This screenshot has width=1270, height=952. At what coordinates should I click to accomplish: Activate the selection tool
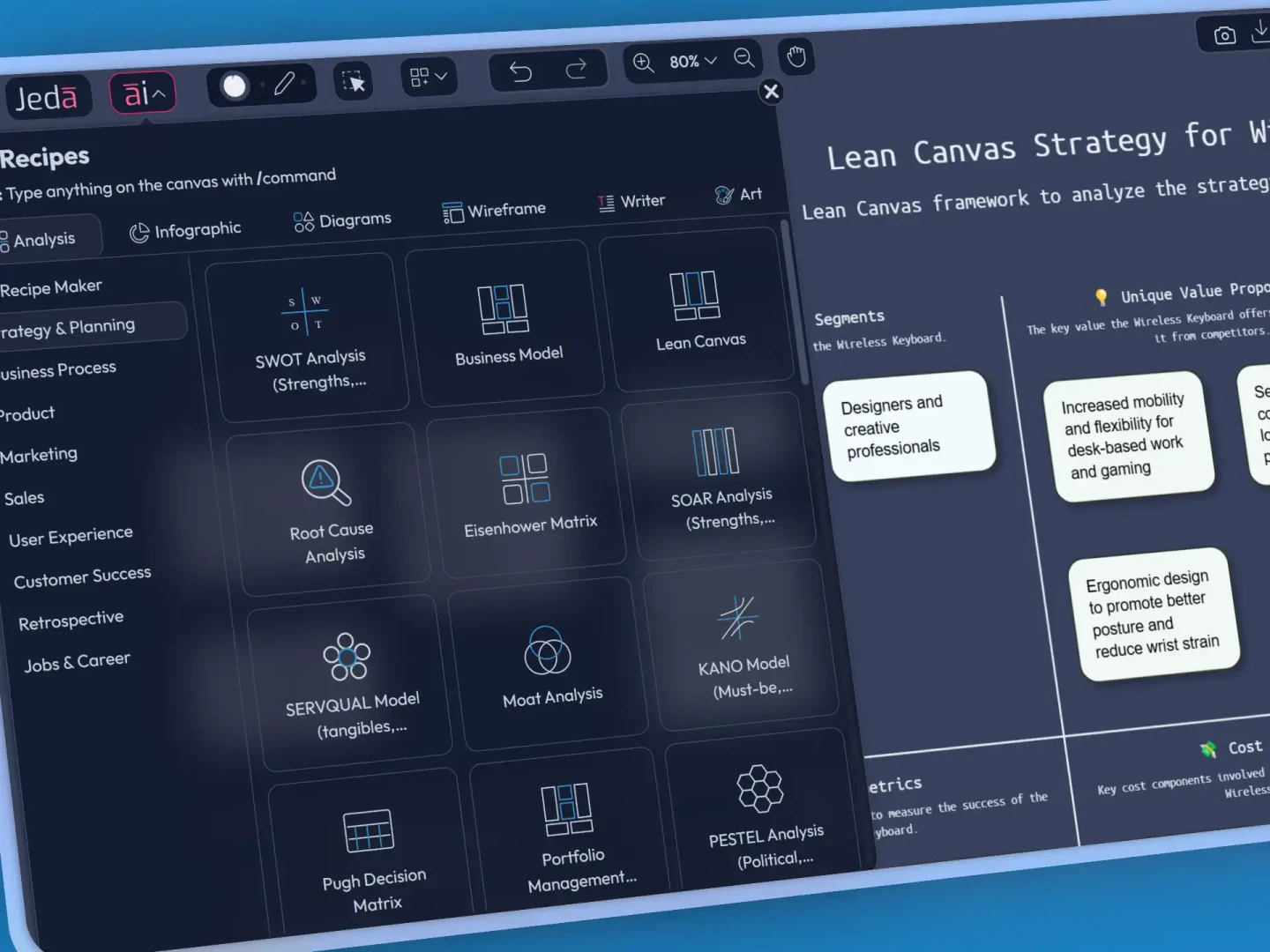(x=353, y=79)
